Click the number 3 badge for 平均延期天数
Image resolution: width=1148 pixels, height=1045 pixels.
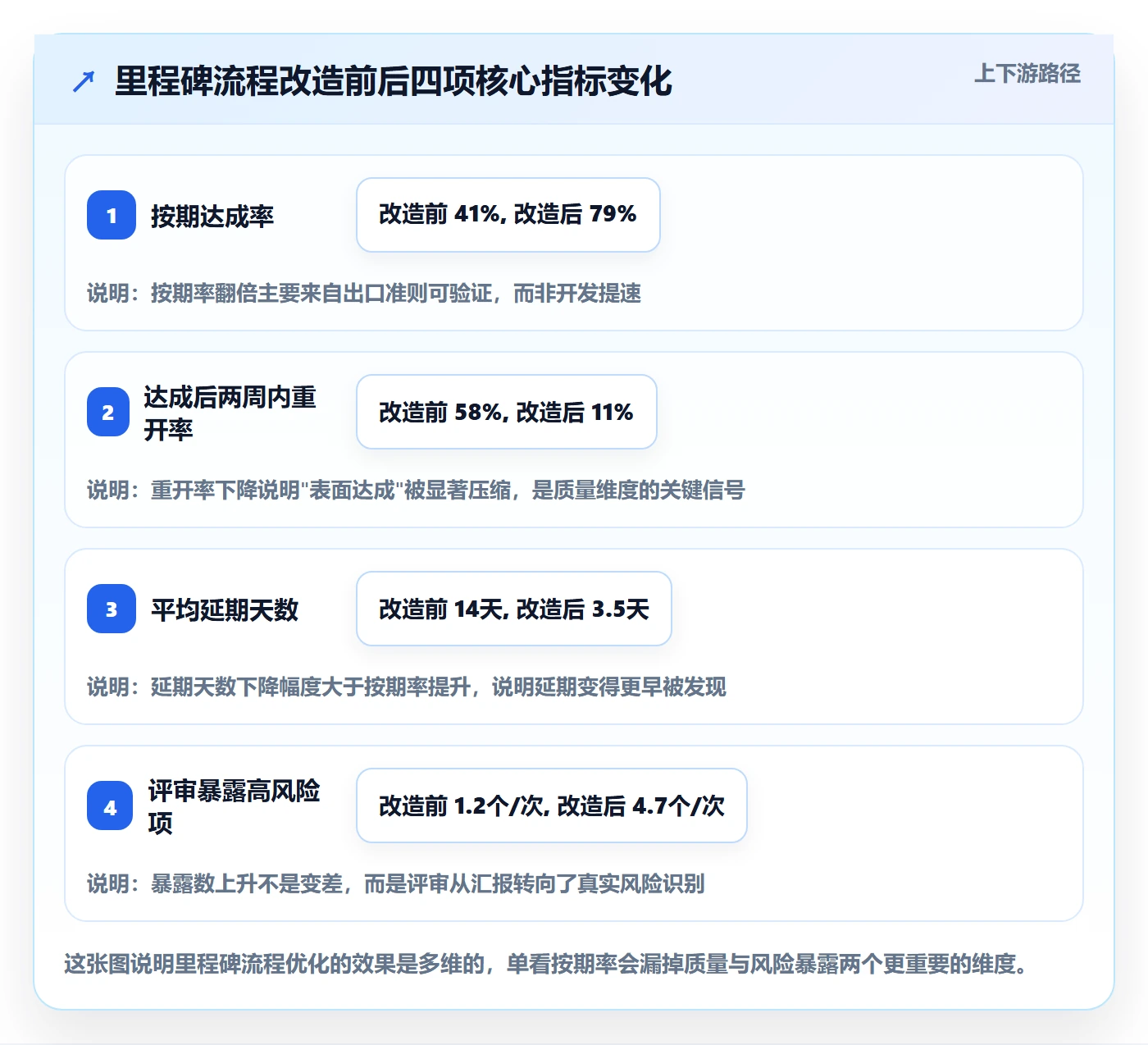112,609
